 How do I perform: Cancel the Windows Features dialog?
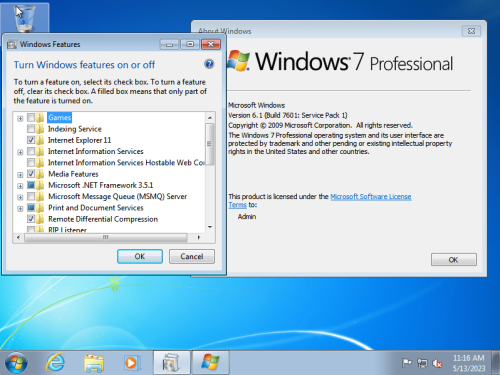192,256
